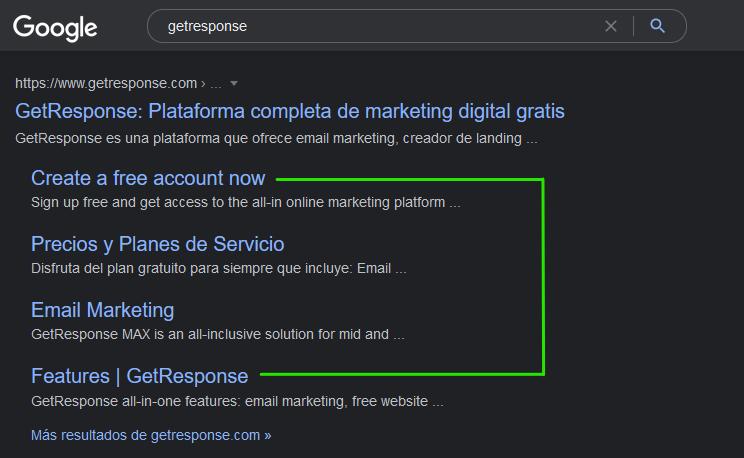Show "Más resultados de getresponse.com"
This screenshot has width=744, height=458.
point(151,436)
